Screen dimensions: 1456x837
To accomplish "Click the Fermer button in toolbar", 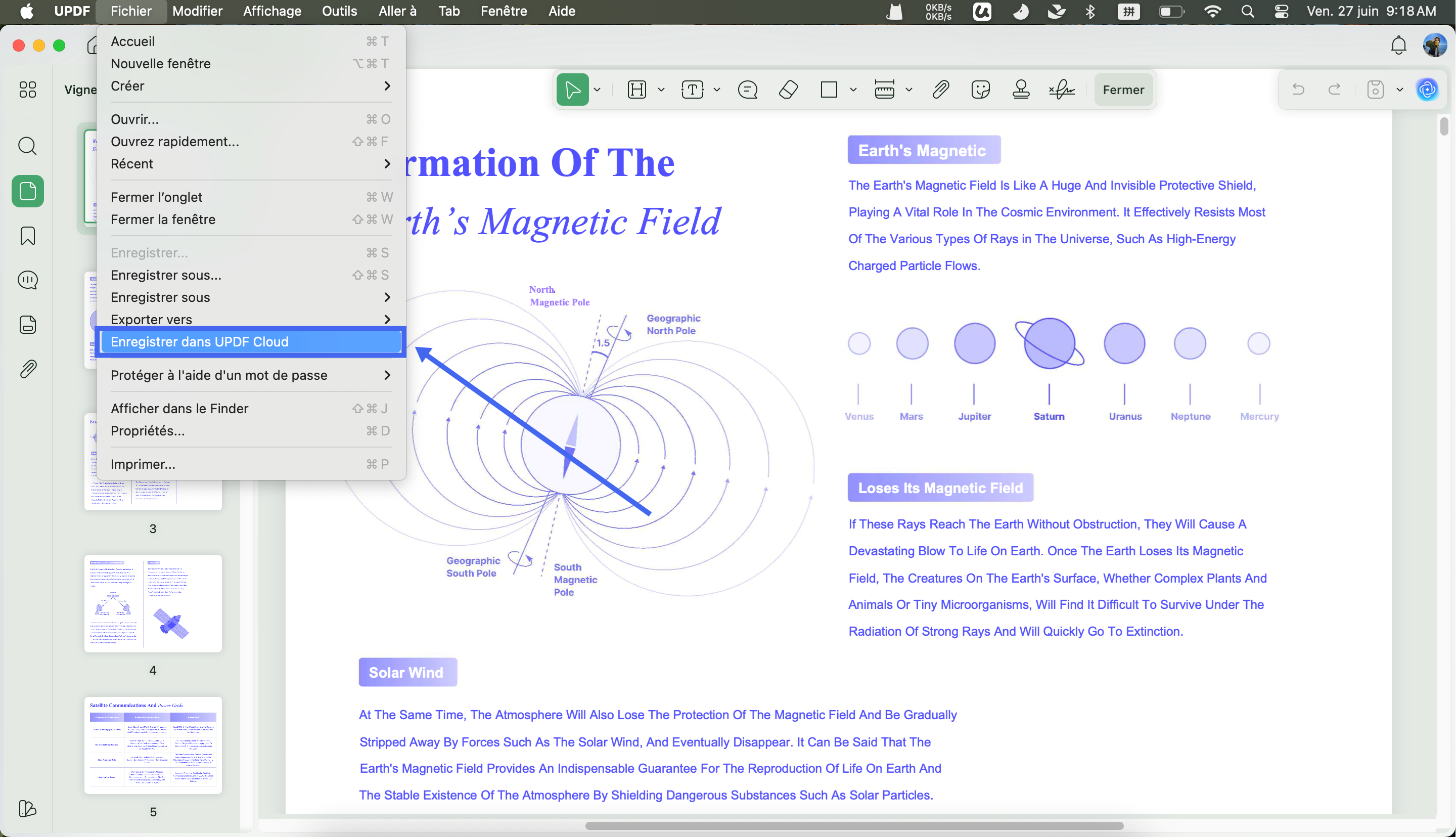I will pyautogui.click(x=1123, y=90).
